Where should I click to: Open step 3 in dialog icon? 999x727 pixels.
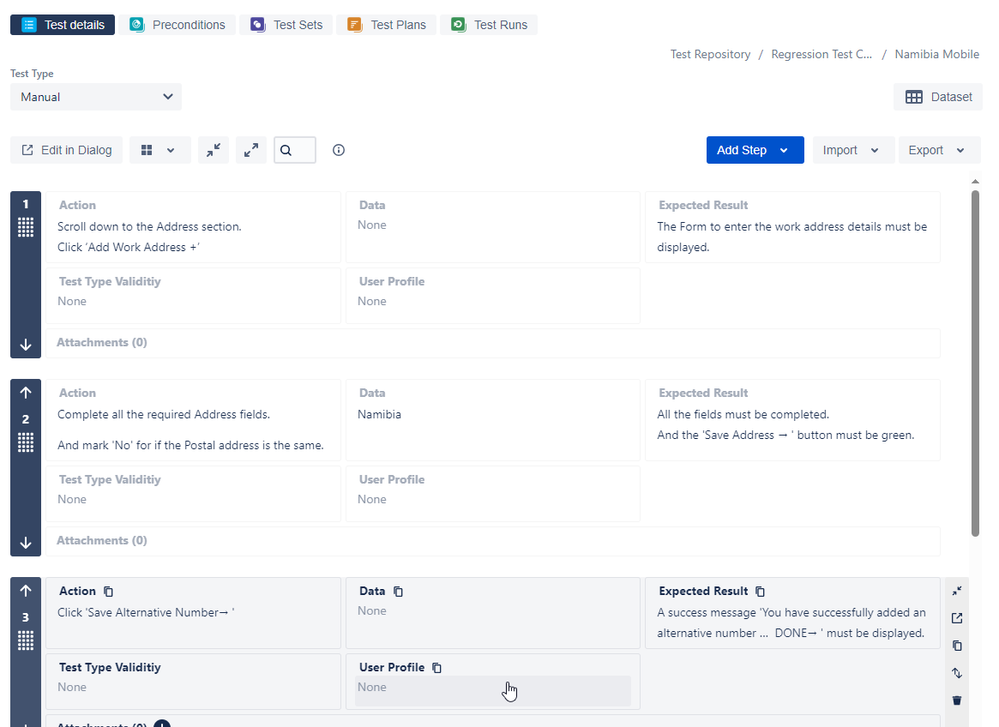click(957, 618)
